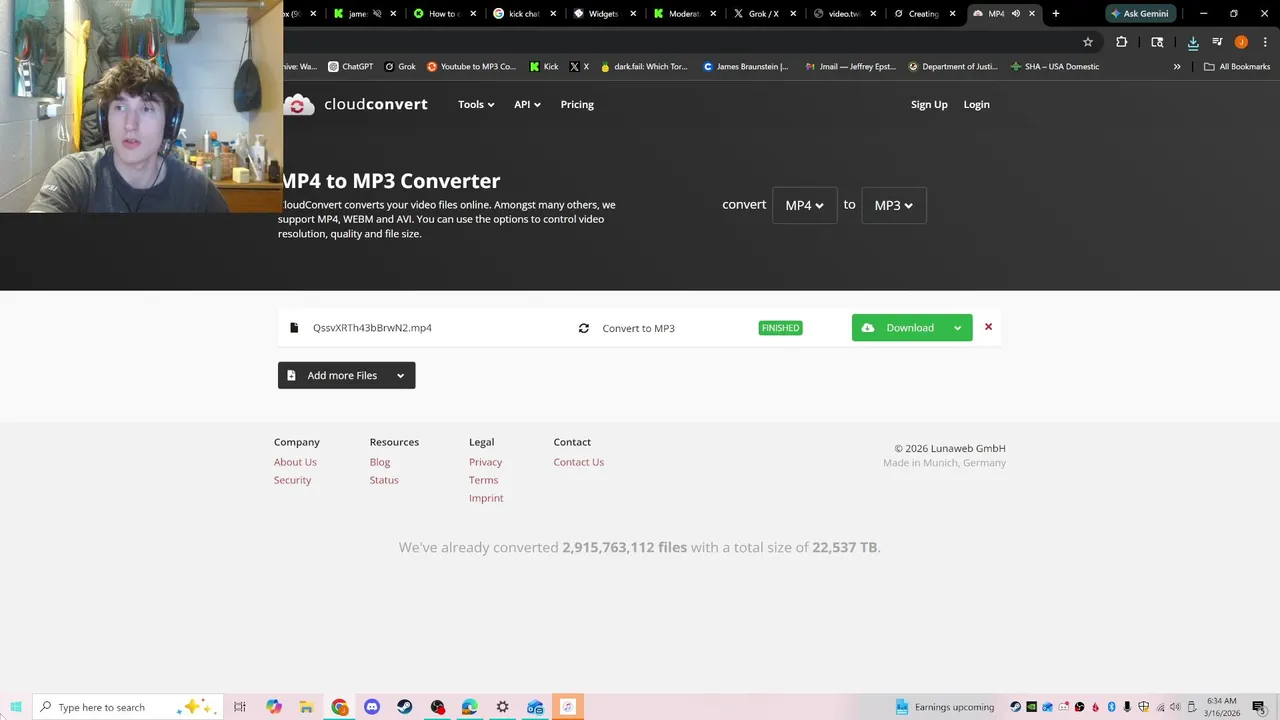Go to the Pricing page

tap(577, 104)
